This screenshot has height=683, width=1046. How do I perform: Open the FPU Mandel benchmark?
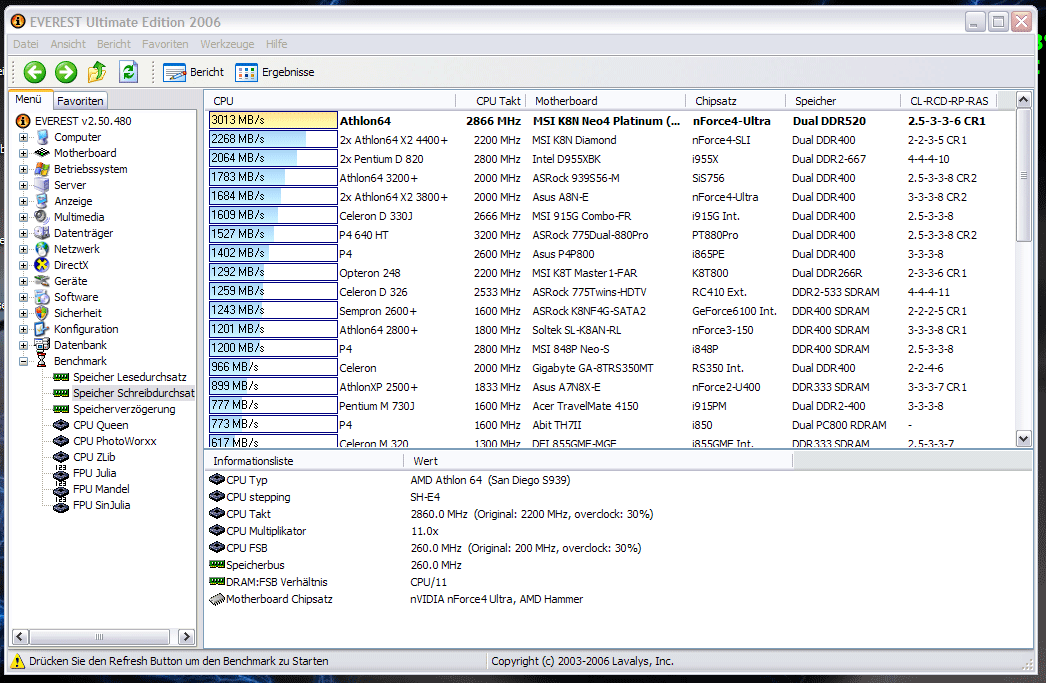click(x=101, y=489)
